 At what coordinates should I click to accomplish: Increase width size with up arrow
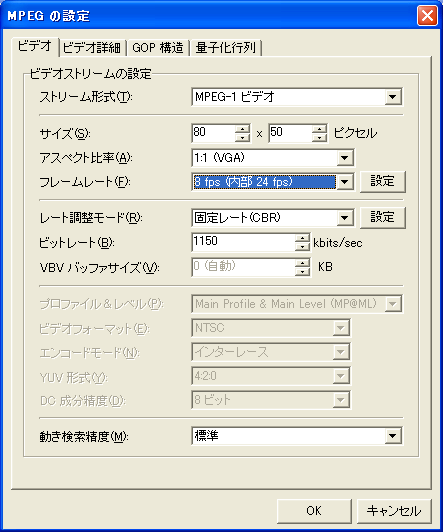point(242,129)
